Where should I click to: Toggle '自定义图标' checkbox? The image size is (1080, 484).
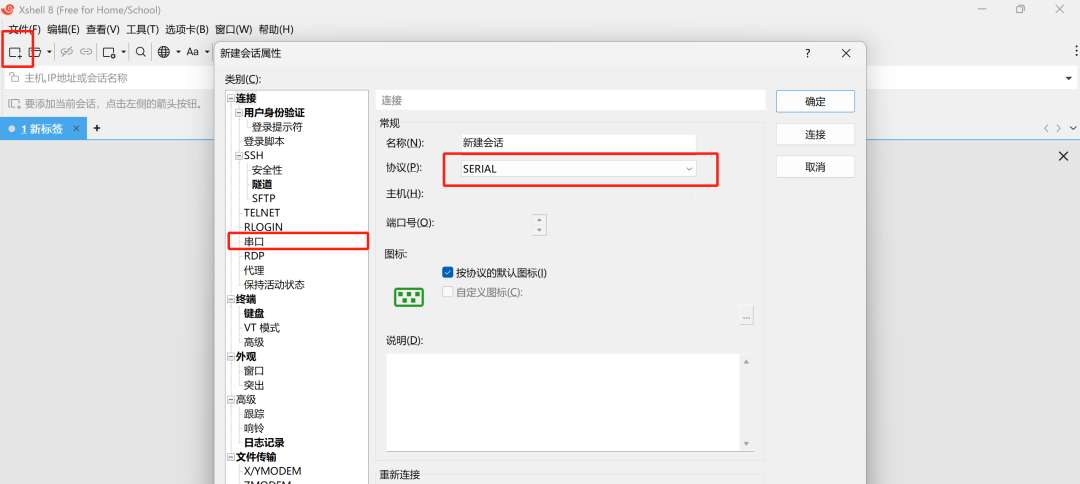[447, 292]
